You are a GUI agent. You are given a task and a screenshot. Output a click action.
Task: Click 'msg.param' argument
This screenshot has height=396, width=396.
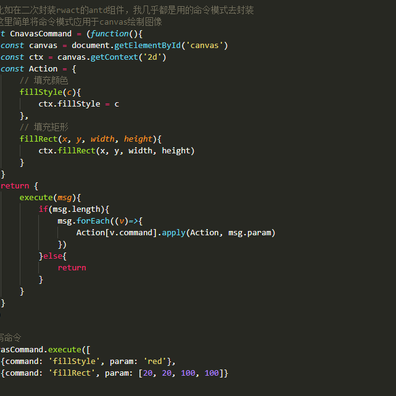[x=249, y=233]
